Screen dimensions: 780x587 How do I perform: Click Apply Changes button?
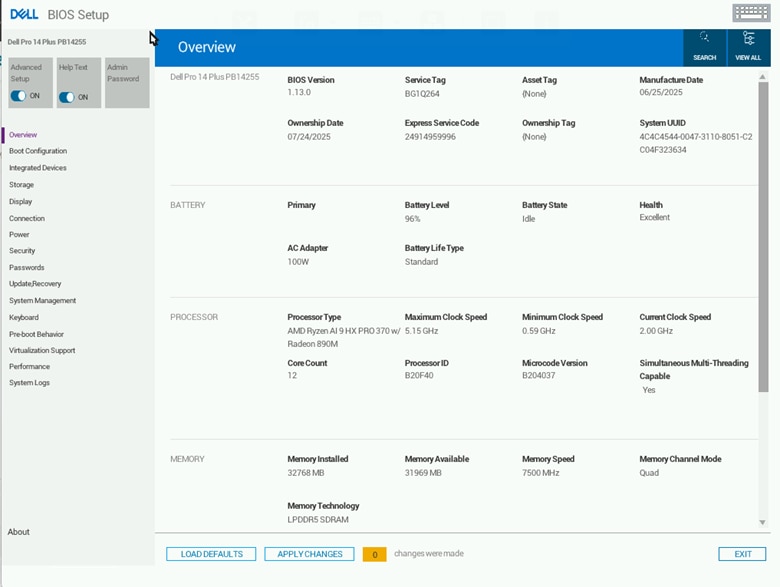[309, 554]
